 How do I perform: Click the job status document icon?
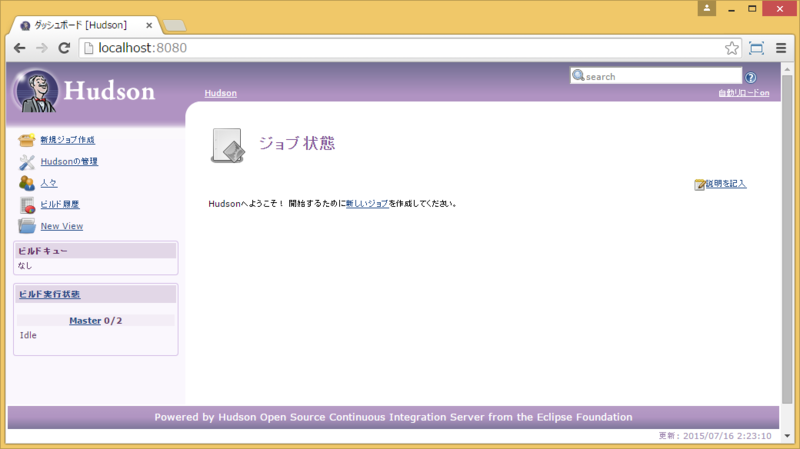tap(228, 145)
